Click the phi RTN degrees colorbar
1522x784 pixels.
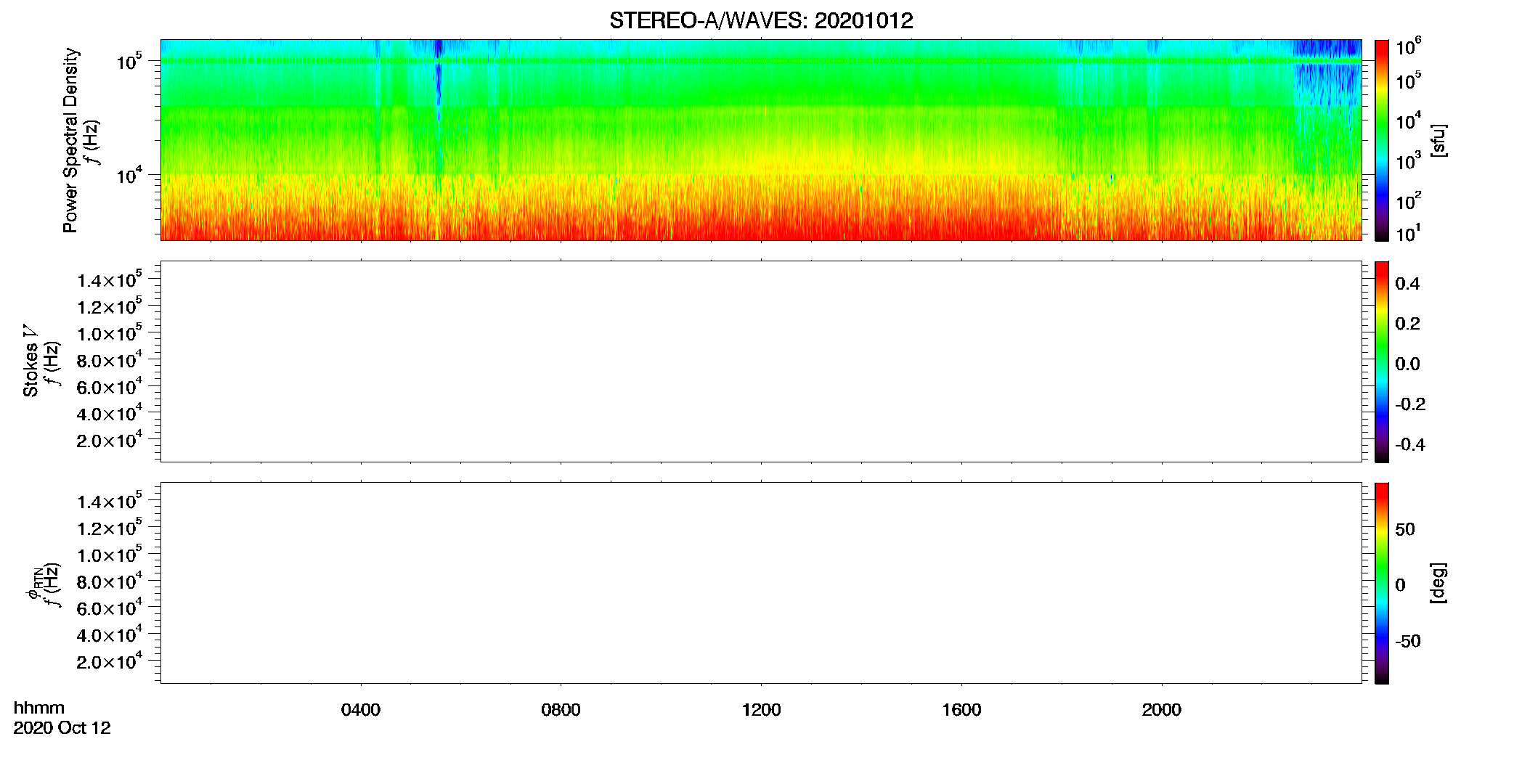(x=1382, y=583)
